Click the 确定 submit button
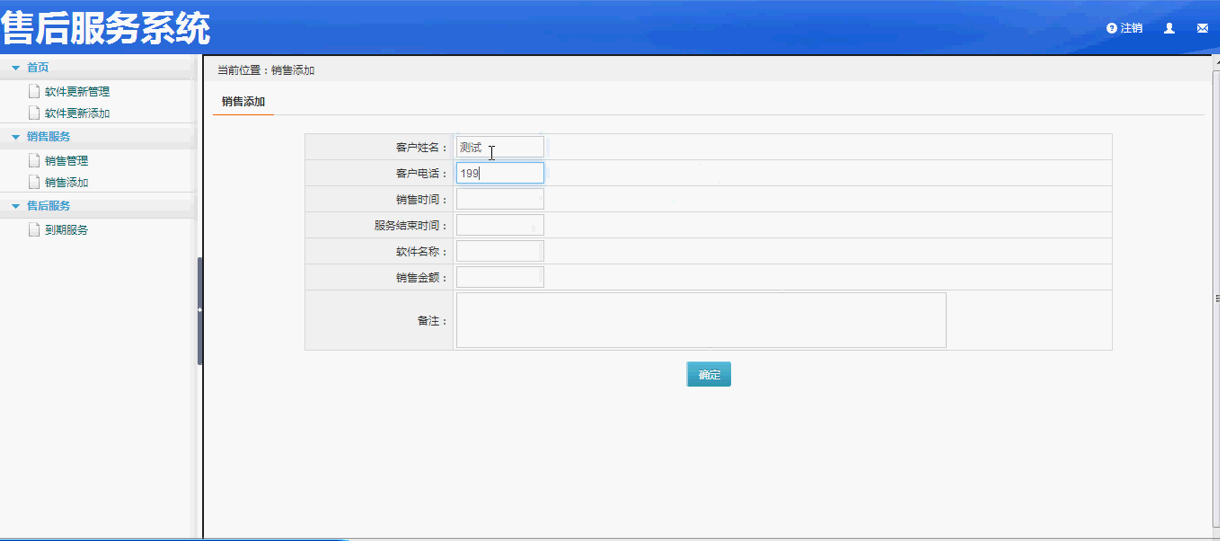The width and height of the screenshot is (1220, 541). click(709, 375)
